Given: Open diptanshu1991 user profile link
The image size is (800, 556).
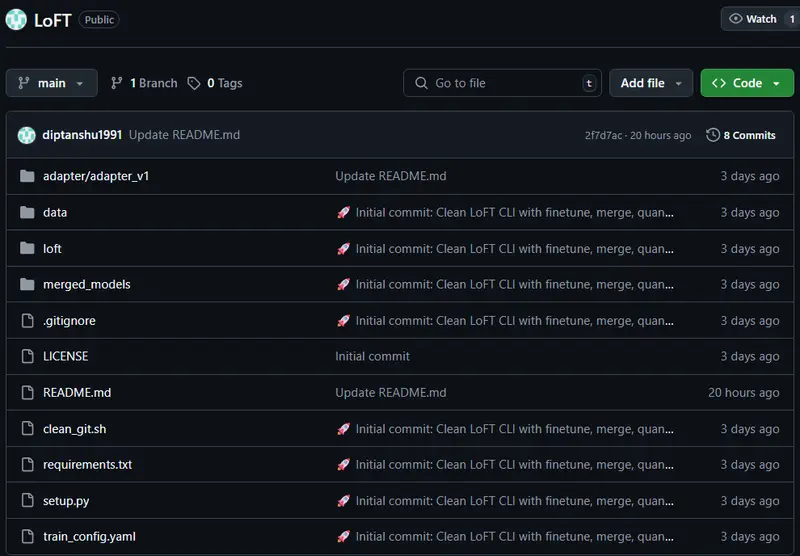Looking at the screenshot, I should [x=82, y=135].
